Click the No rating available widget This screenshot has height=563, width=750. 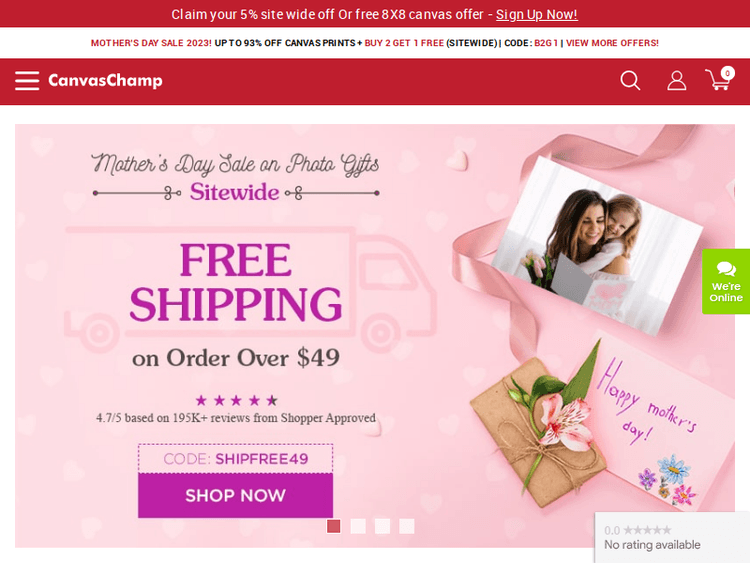coord(672,537)
